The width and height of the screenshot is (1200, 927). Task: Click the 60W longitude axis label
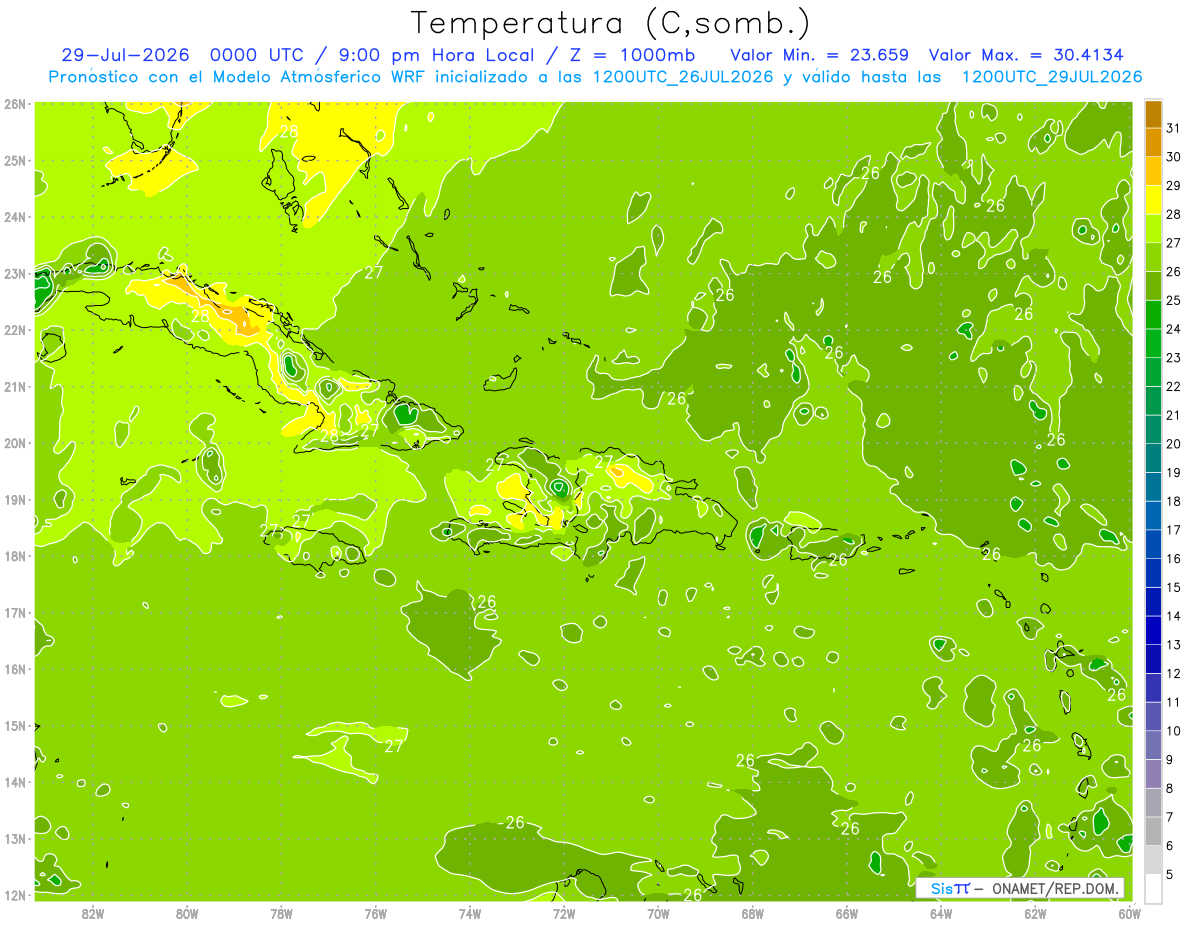click(1130, 913)
